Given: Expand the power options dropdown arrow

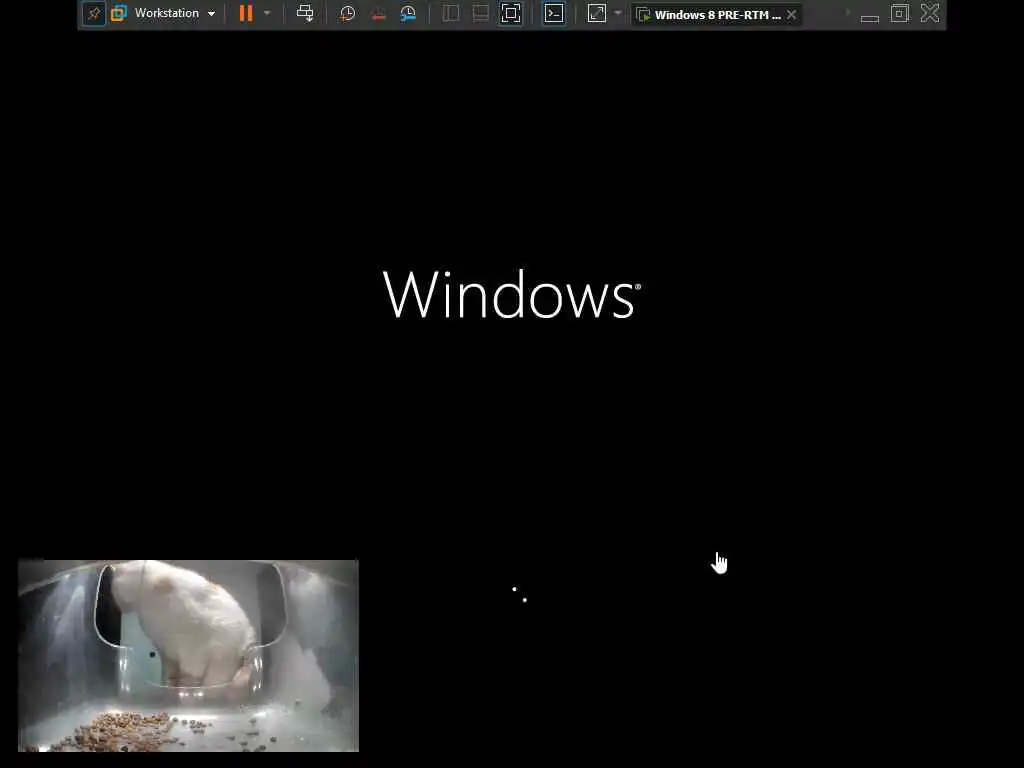Looking at the screenshot, I should coord(267,13).
